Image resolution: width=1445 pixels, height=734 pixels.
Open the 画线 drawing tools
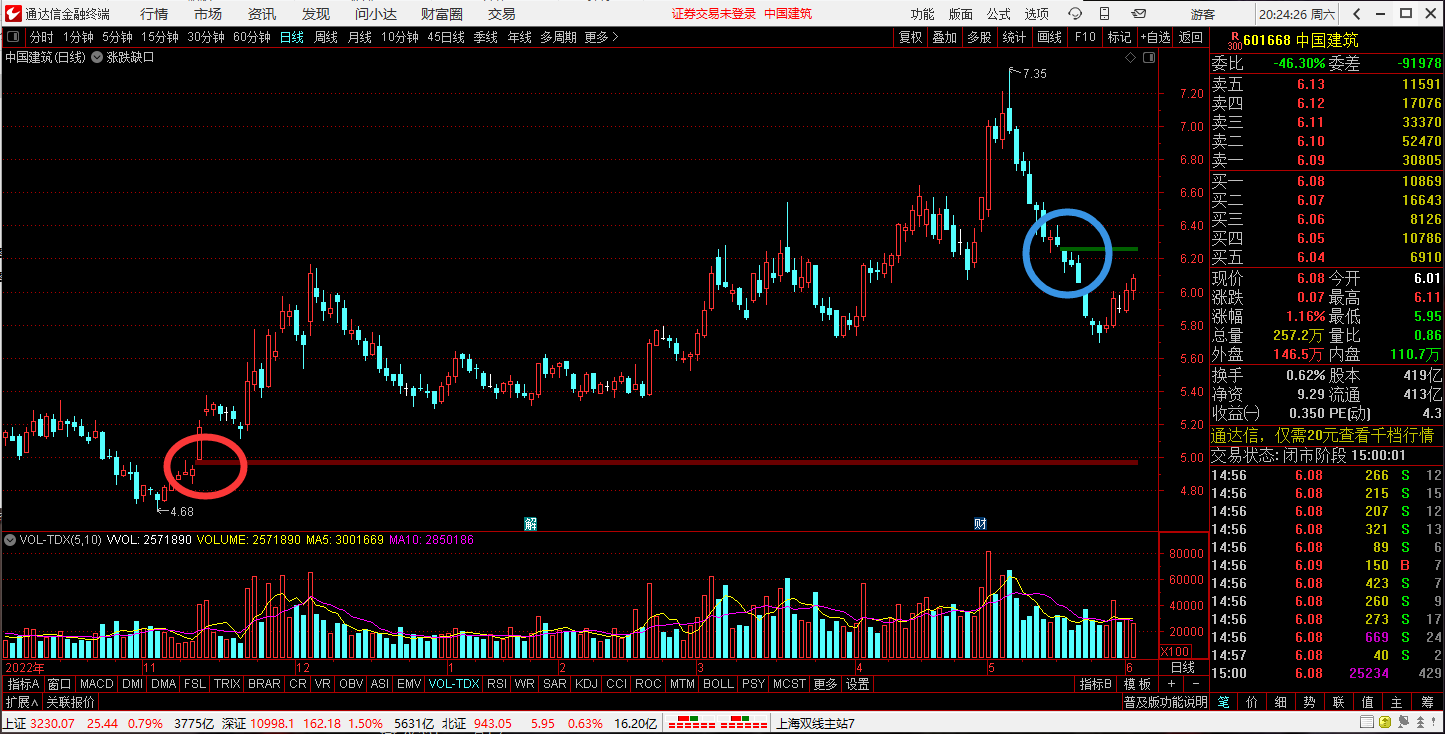1049,37
